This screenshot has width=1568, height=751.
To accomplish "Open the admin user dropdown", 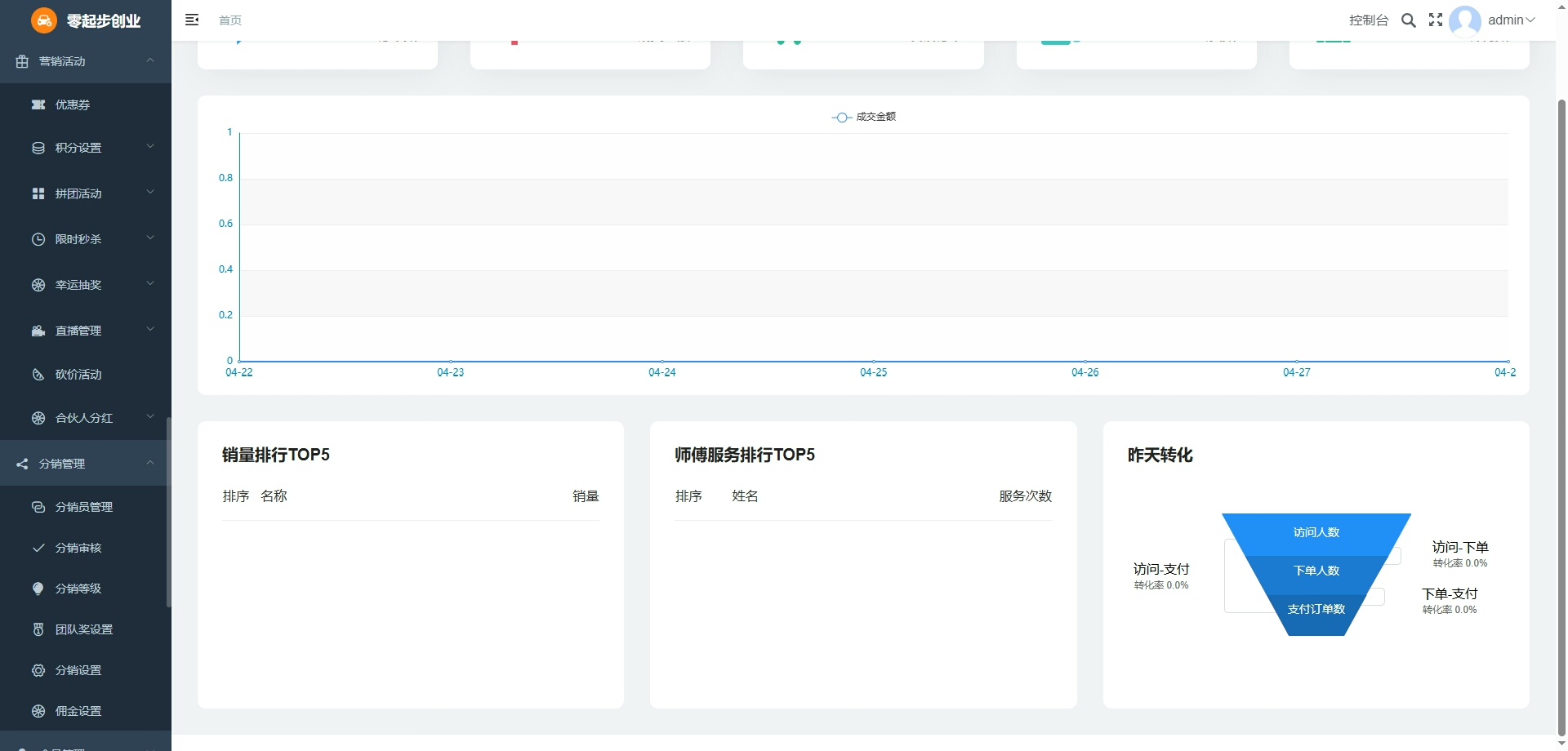I will coord(1512,20).
